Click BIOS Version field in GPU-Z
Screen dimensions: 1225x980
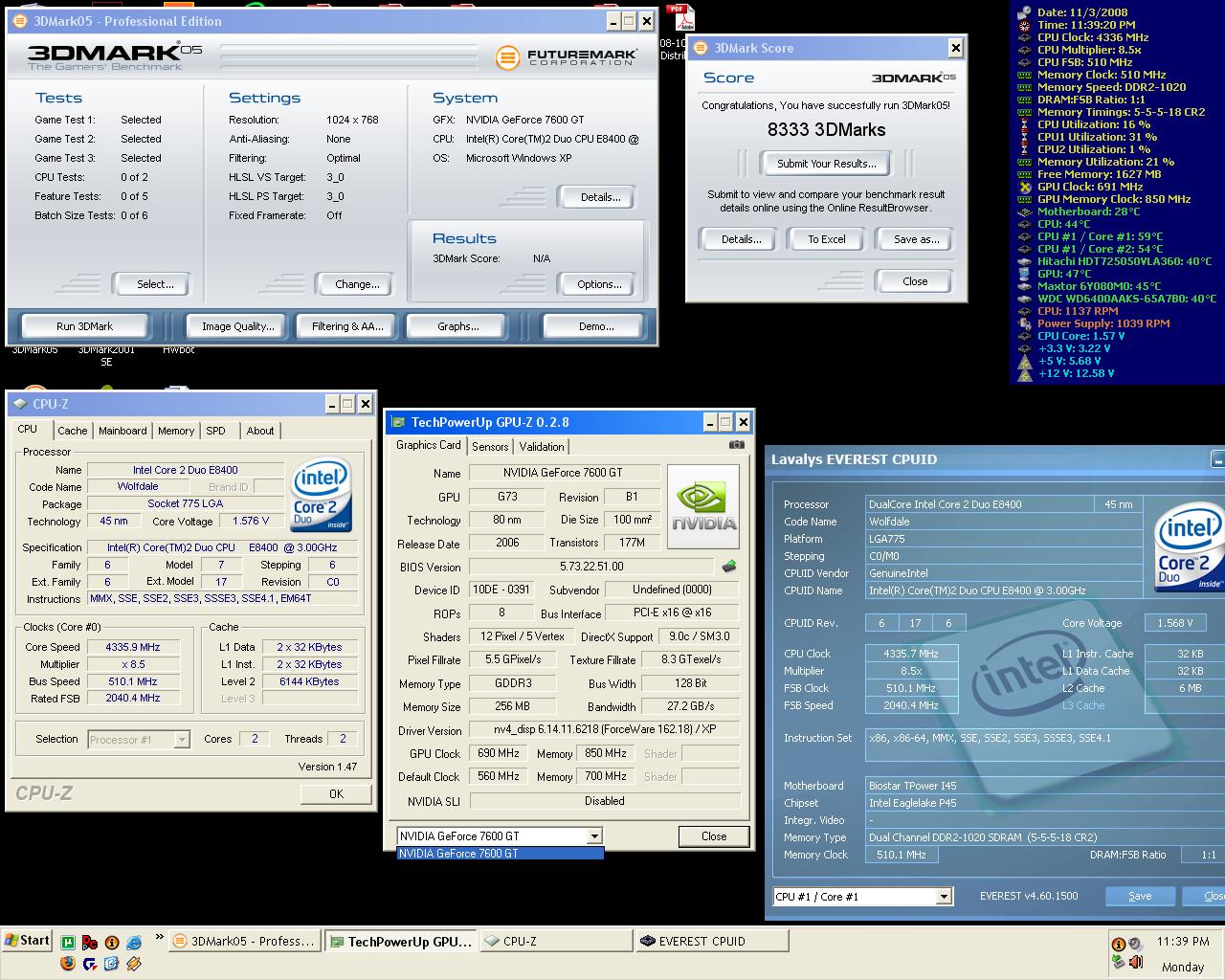point(591,567)
